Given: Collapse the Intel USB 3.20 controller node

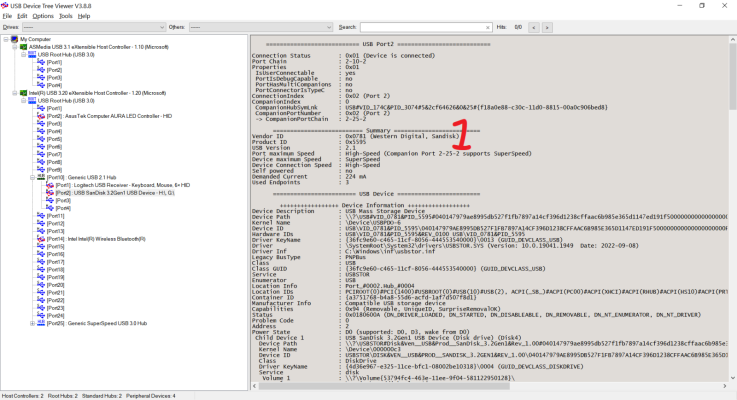Looking at the screenshot, I should pyautogui.click(x=15, y=93).
